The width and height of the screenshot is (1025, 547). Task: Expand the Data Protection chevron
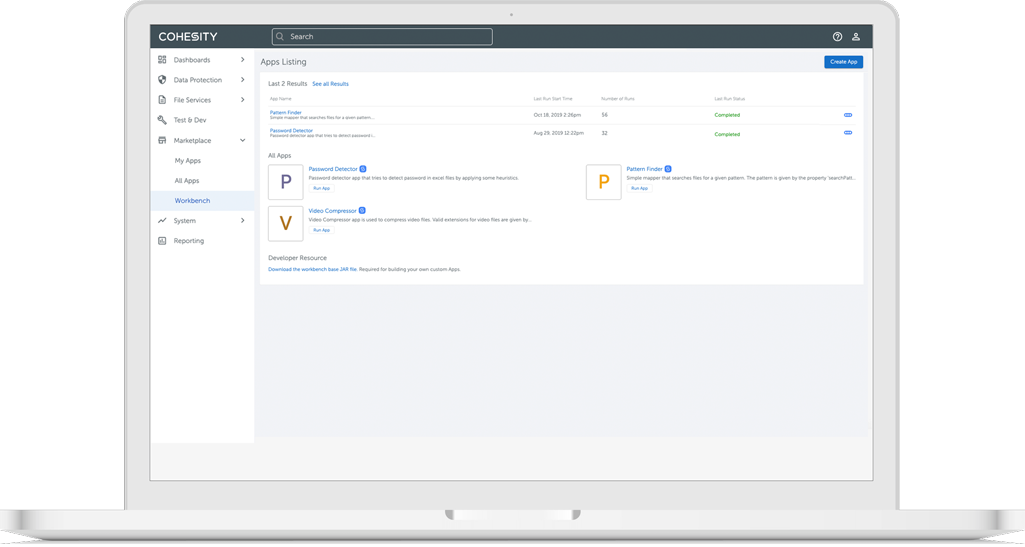(x=243, y=80)
